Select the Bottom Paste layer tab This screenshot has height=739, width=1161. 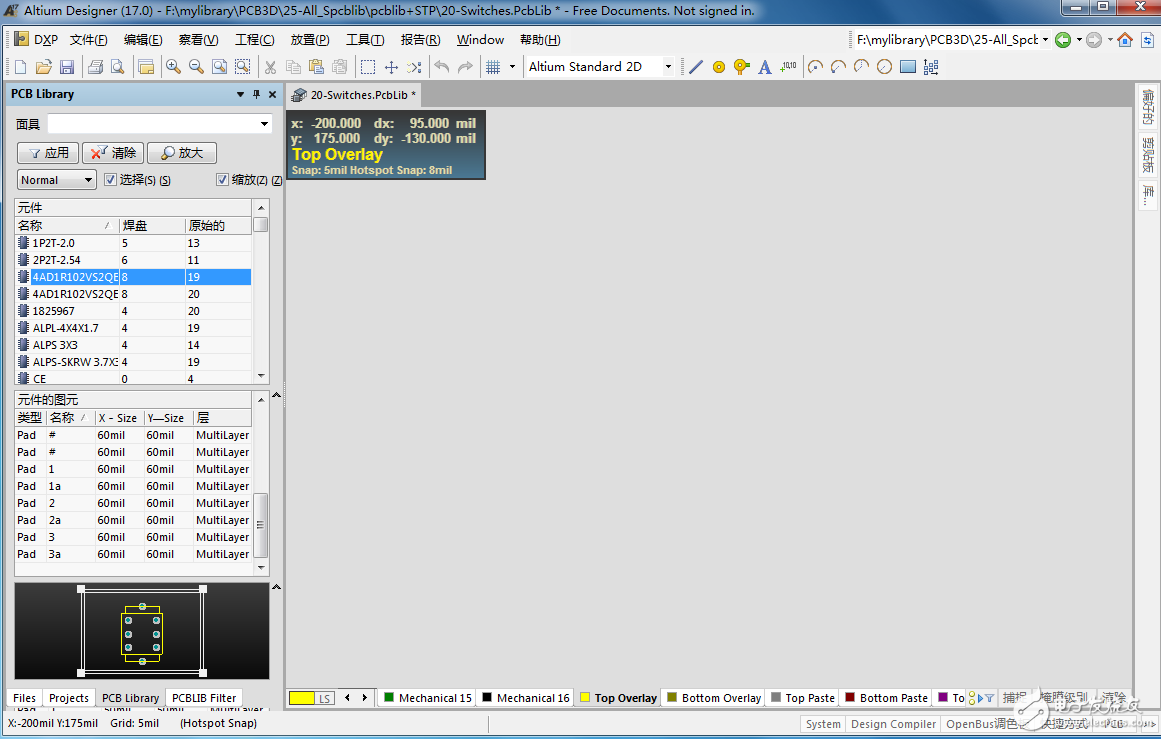[x=886, y=698]
